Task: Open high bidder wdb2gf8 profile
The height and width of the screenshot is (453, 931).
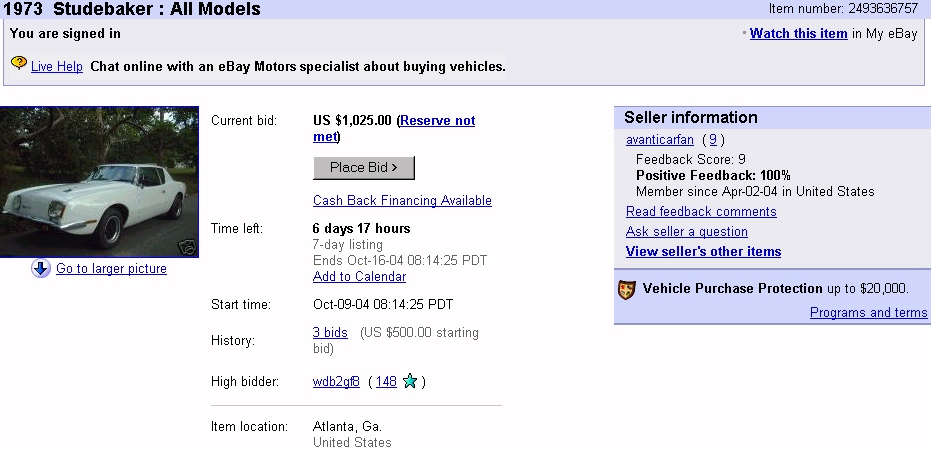Action: pos(336,381)
